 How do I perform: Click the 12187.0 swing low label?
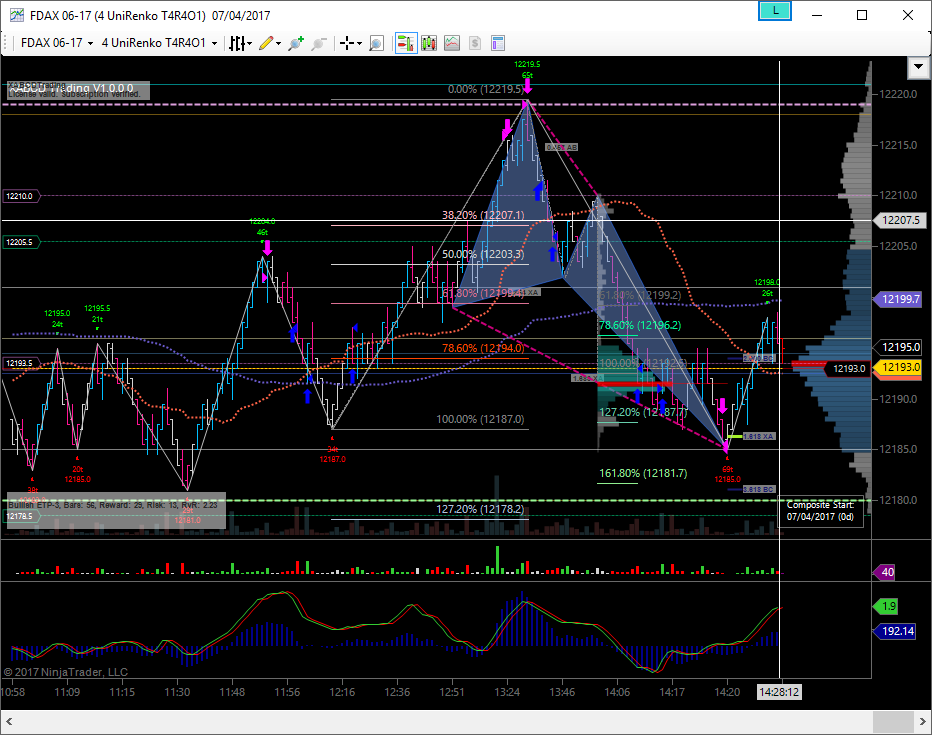332,459
